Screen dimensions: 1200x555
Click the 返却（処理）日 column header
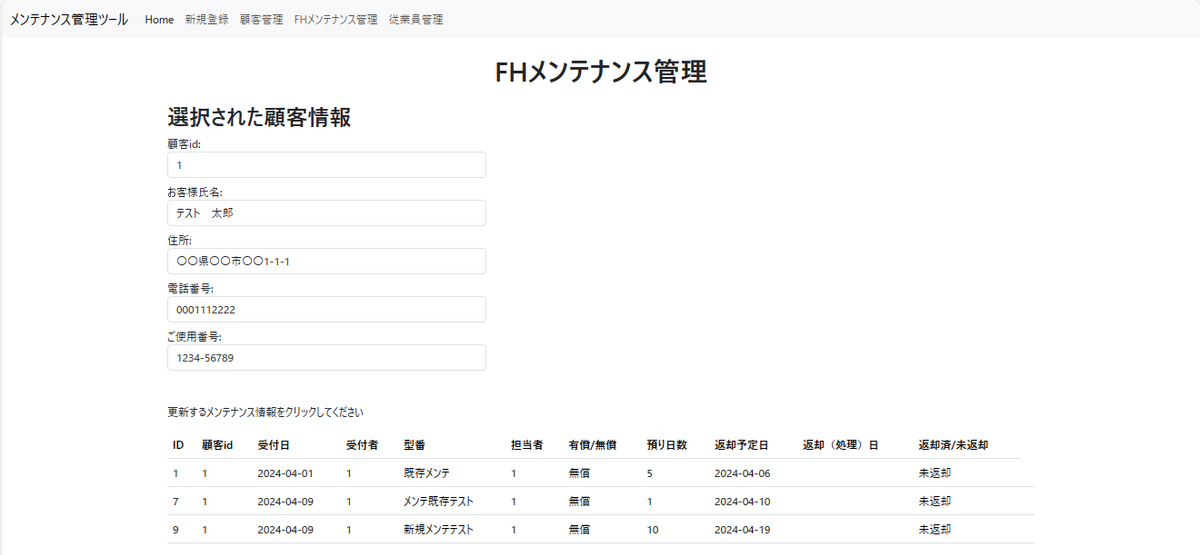tap(840, 445)
